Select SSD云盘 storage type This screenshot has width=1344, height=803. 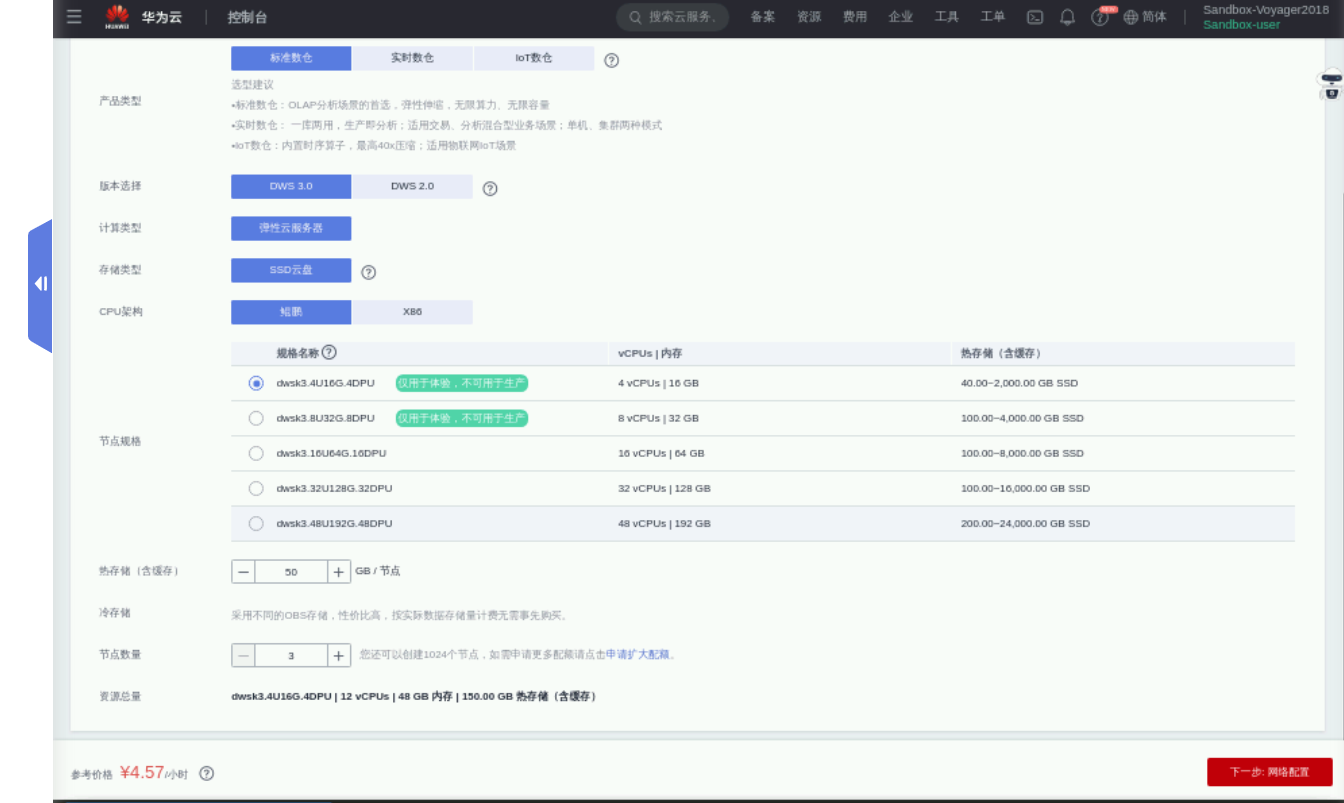click(291, 270)
